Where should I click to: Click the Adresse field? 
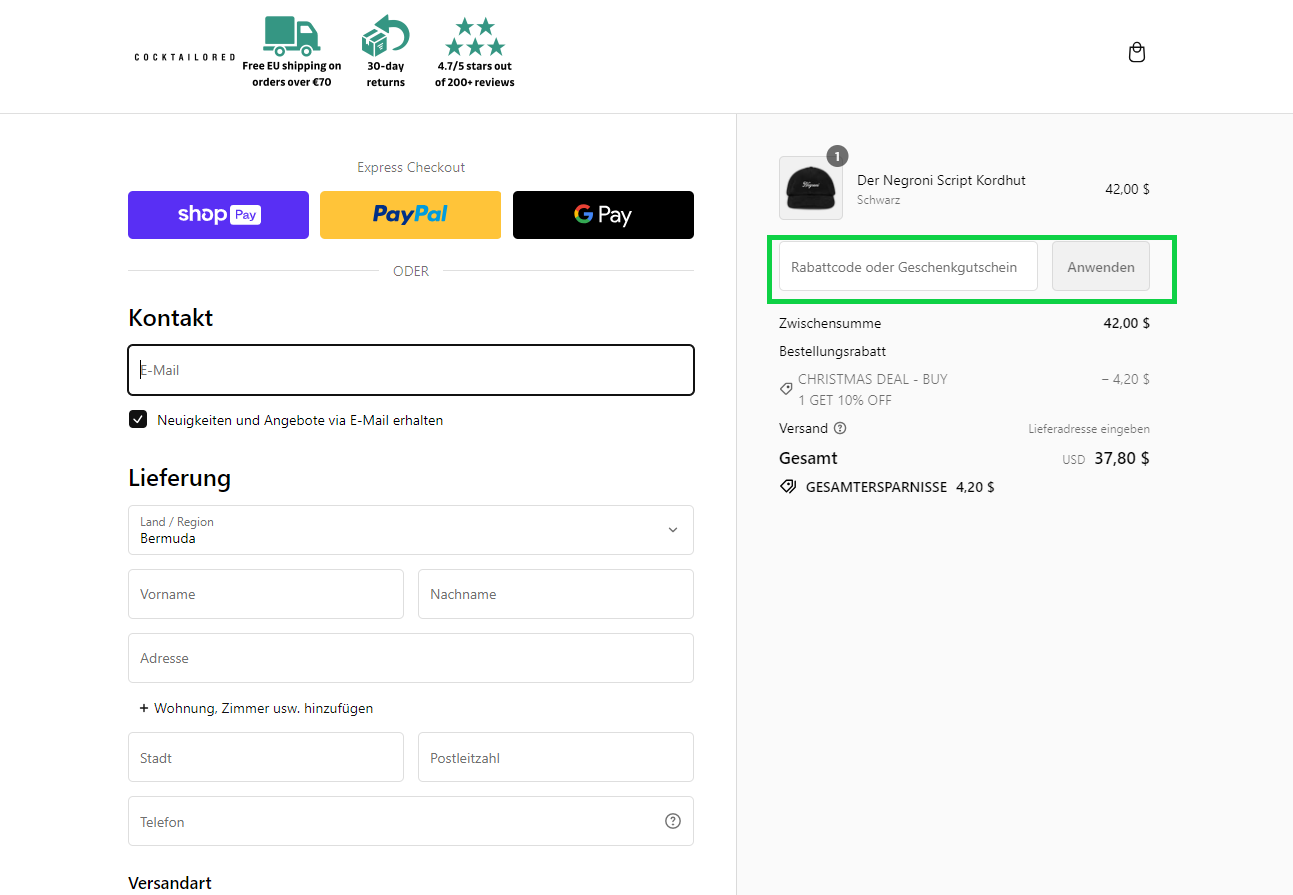coord(411,658)
